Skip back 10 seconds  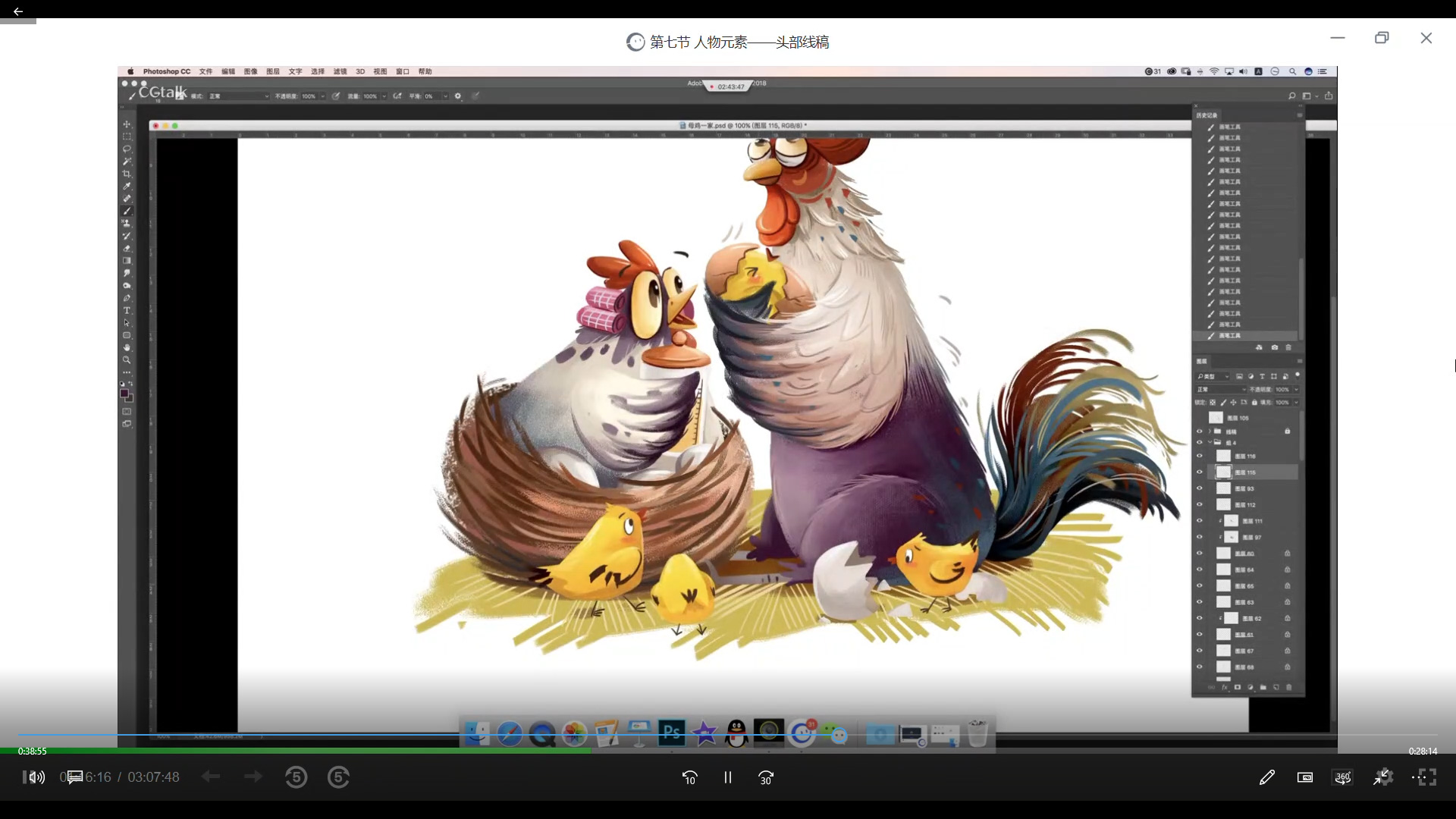(x=689, y=777)
